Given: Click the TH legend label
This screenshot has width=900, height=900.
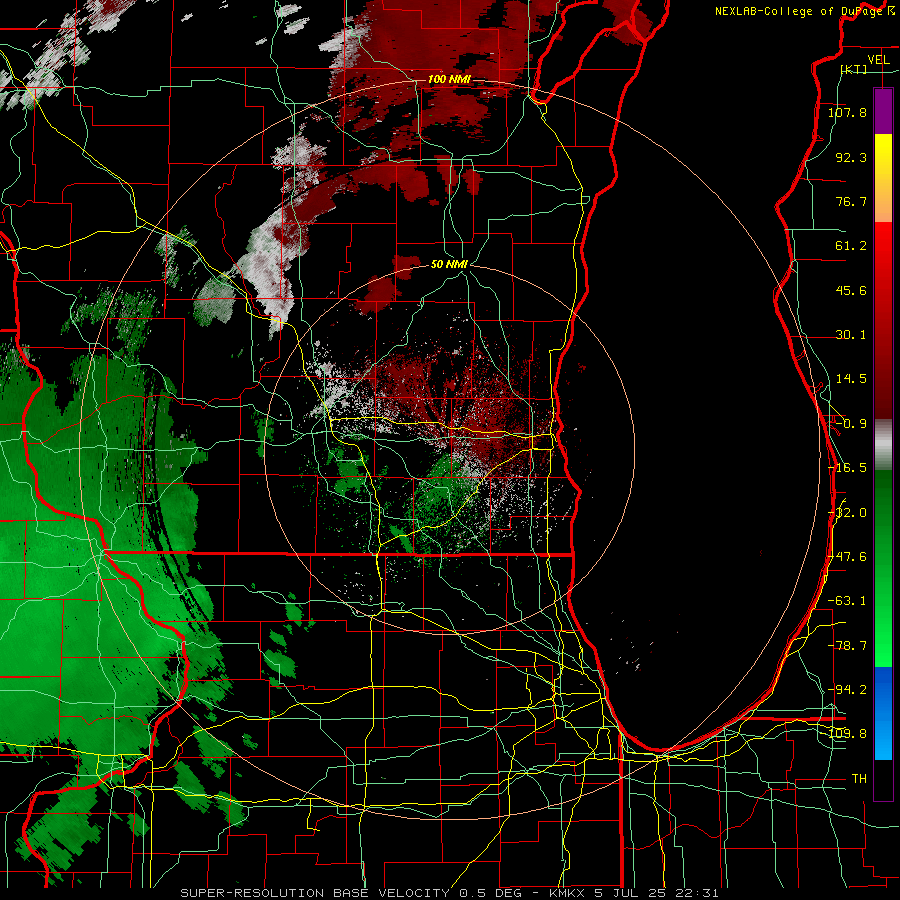Looking at the screenshot, I should pos(859,779).
